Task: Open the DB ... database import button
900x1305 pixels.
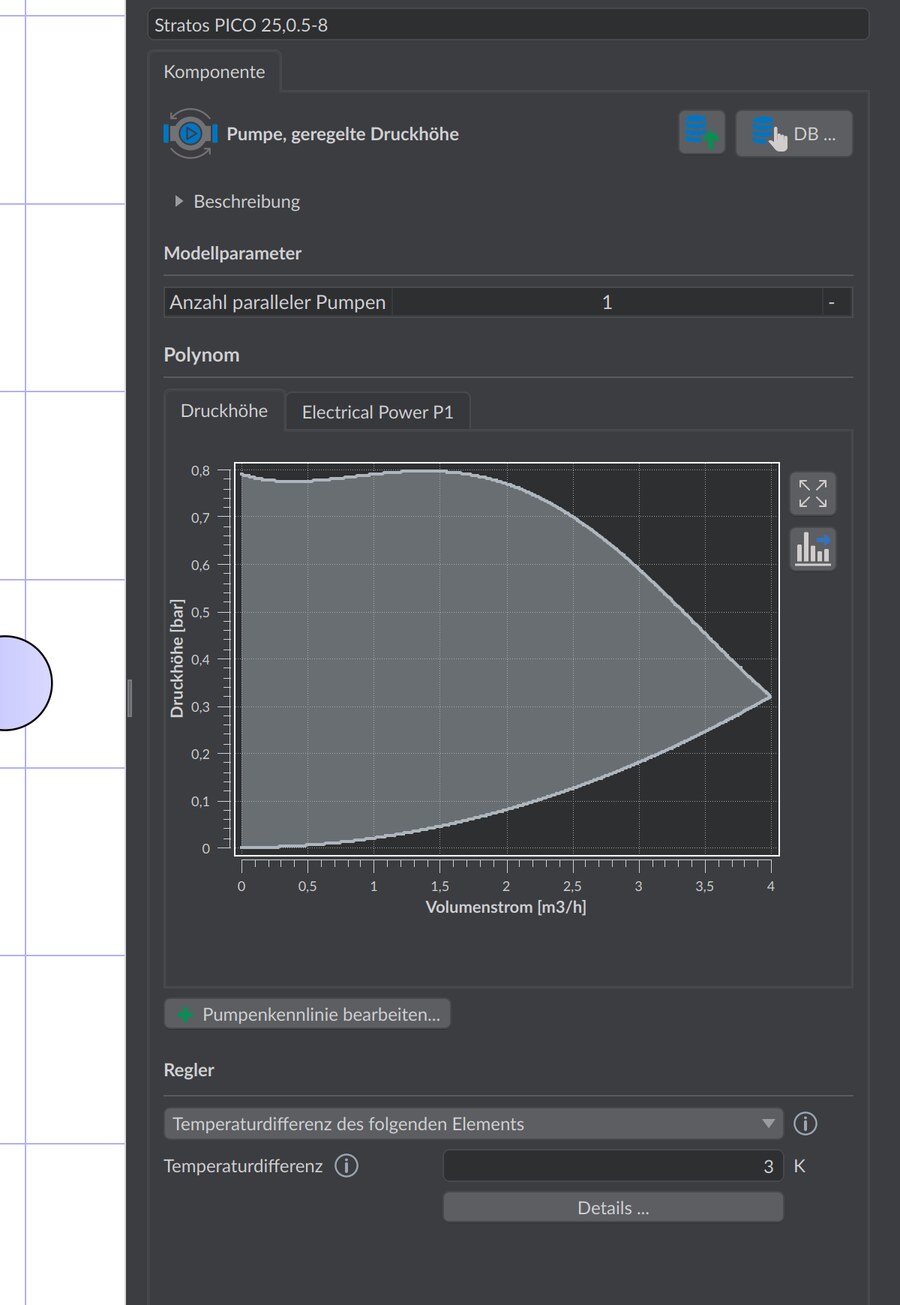Action: (794, 133)
